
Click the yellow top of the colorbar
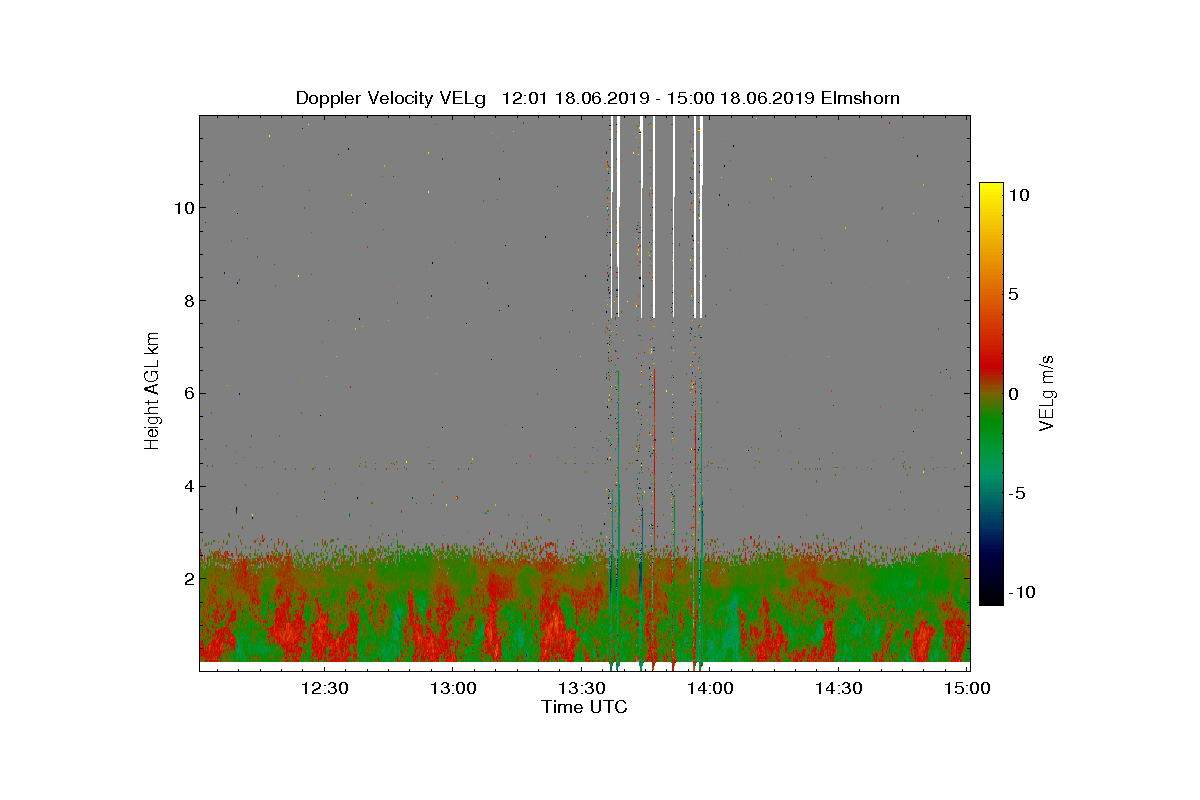click(991, 192)
